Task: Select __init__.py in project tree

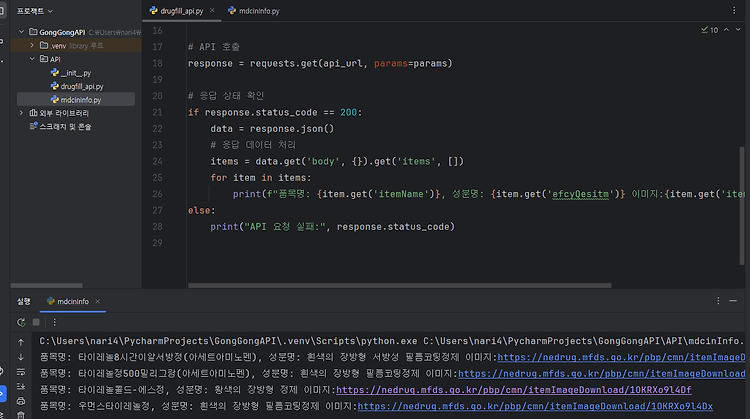Action: (x=71, y=73)
